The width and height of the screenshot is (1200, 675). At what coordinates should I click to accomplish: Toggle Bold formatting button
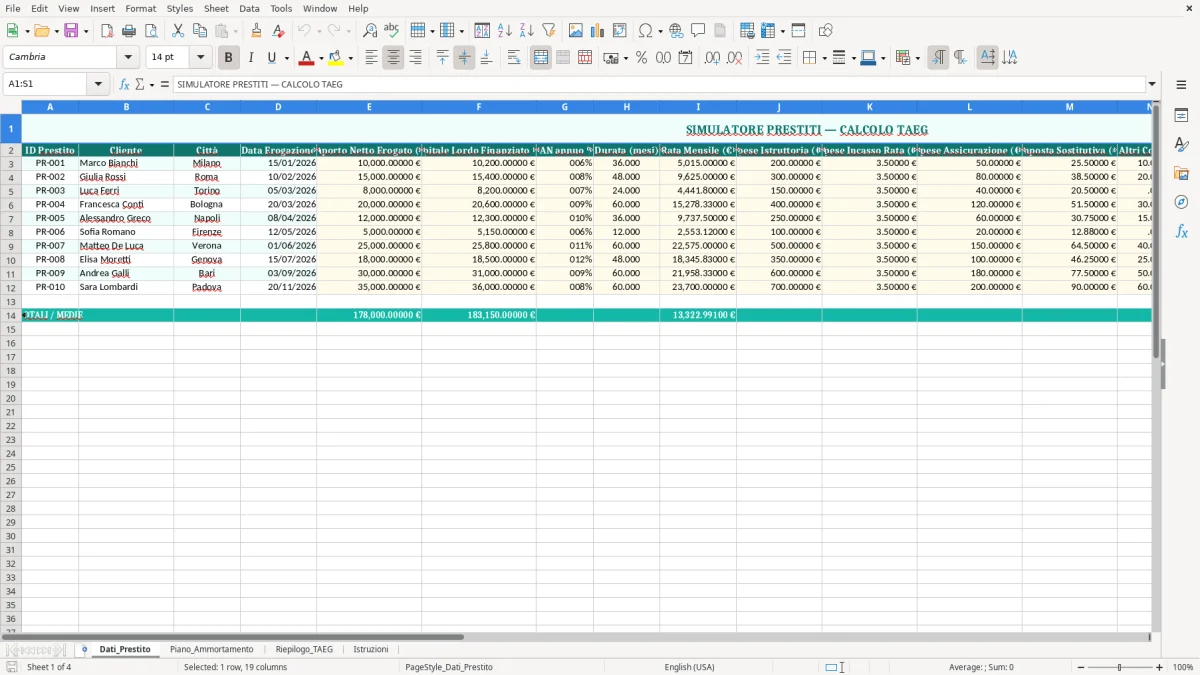[229, 58]
